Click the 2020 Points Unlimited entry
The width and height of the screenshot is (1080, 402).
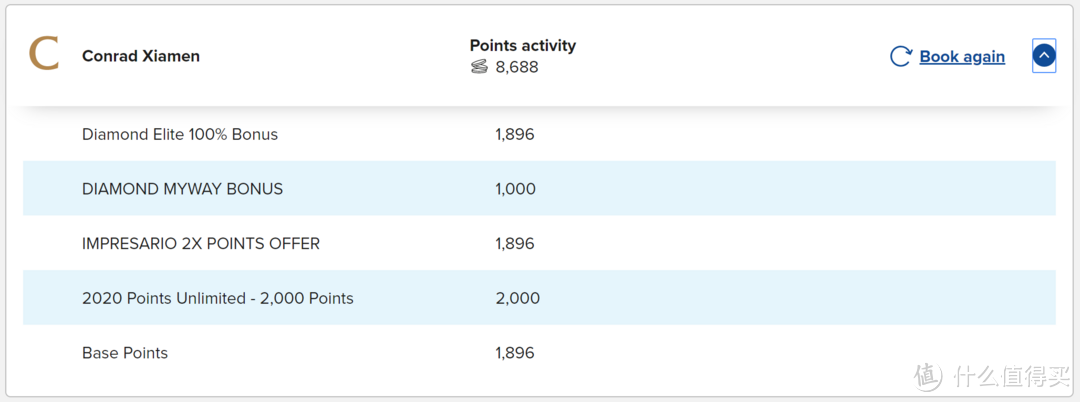click(x=218, y=298)
